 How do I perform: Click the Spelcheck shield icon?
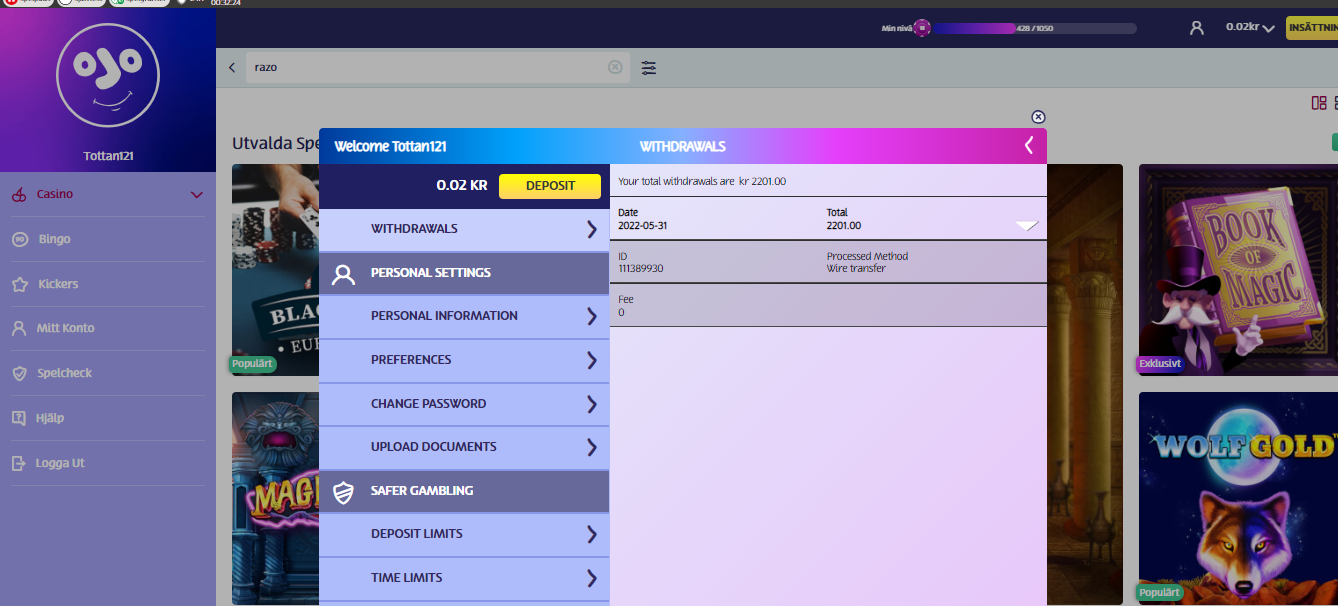[x=19, y=373]
